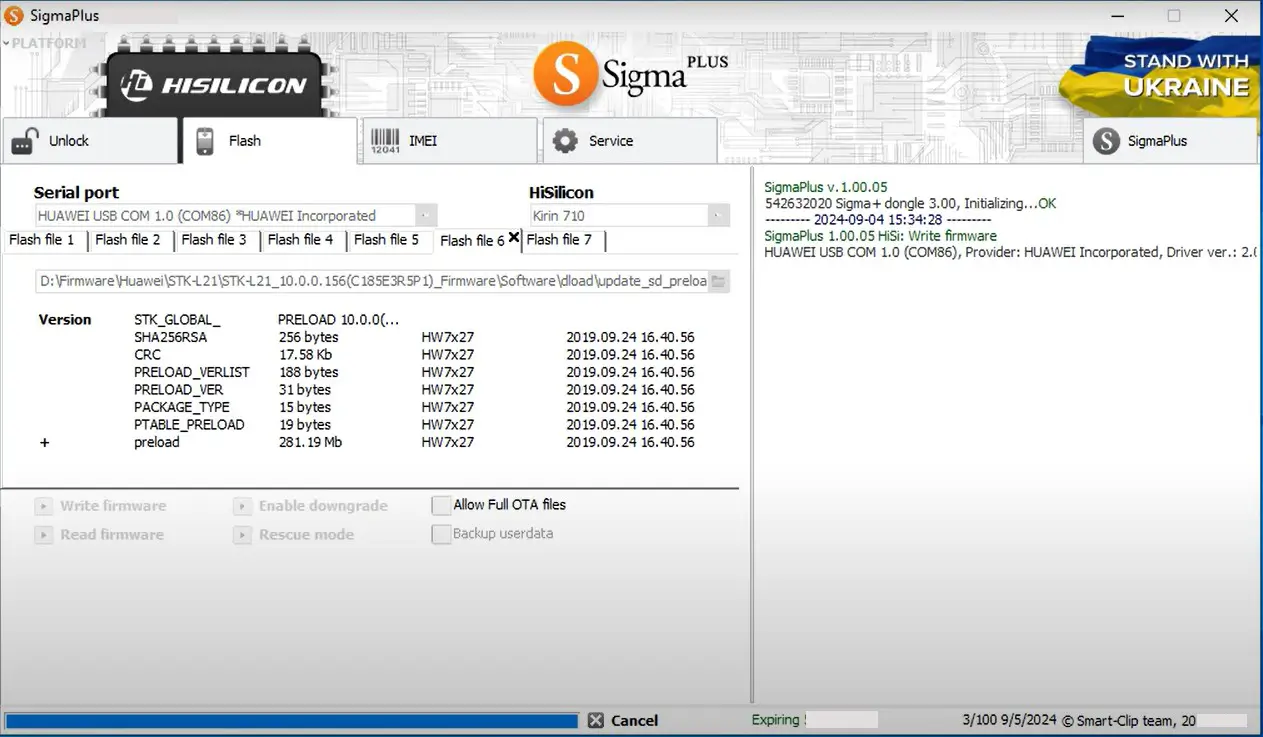Select the PACKAGE_TYPE row

415,407
